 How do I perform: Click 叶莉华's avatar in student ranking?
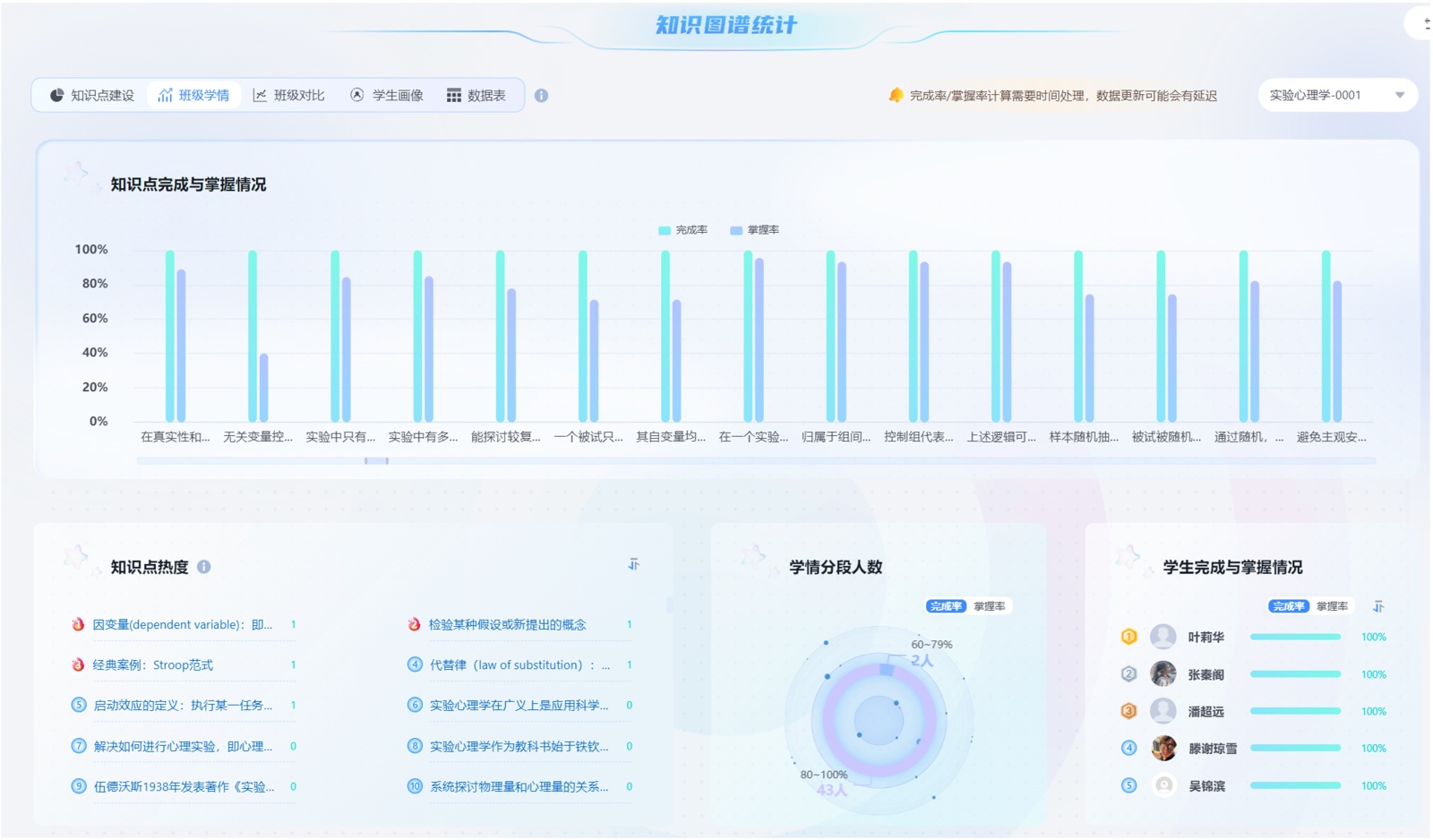pos(1163,637)
